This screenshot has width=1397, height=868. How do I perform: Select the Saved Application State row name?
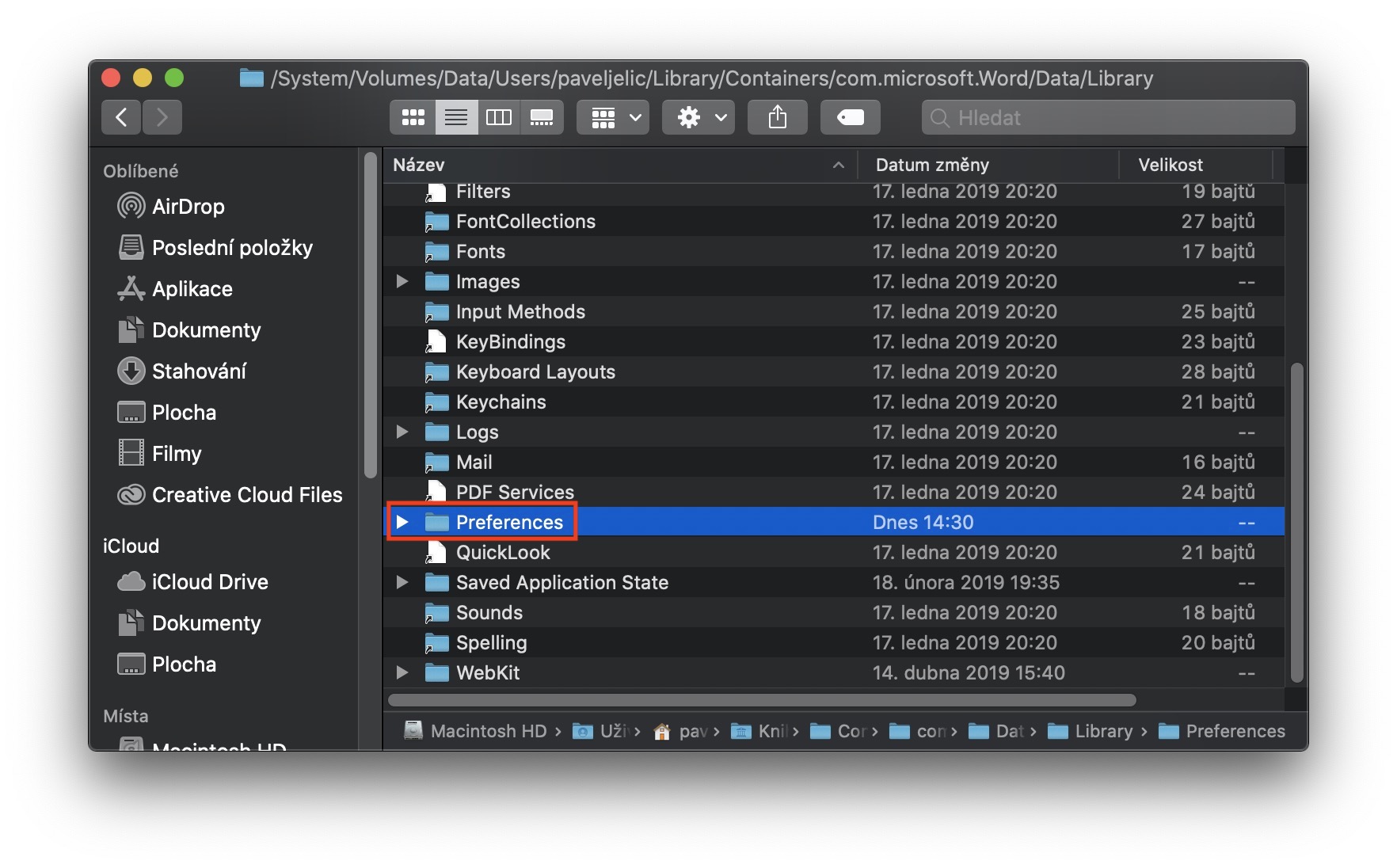click(x=562, y=583)
